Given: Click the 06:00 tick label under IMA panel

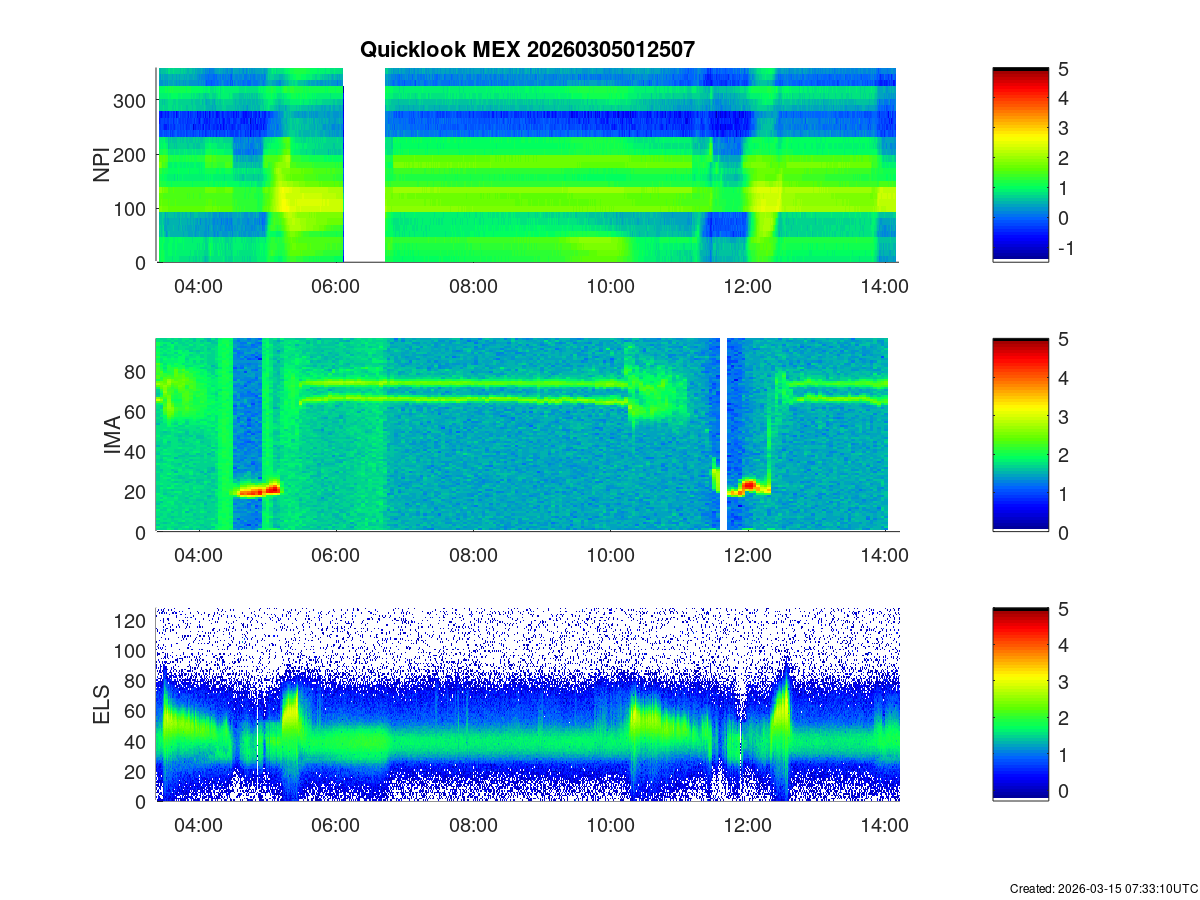Looking at the screenshot, I should click(336, 557).
